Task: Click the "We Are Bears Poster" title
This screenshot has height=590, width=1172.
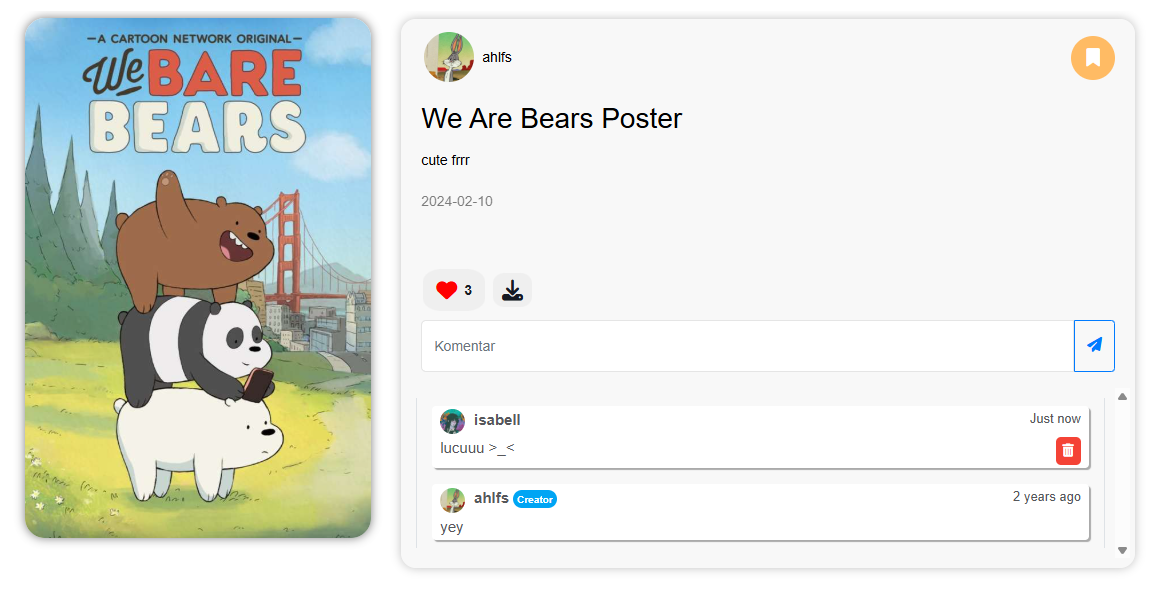Action: coord(551,118)
